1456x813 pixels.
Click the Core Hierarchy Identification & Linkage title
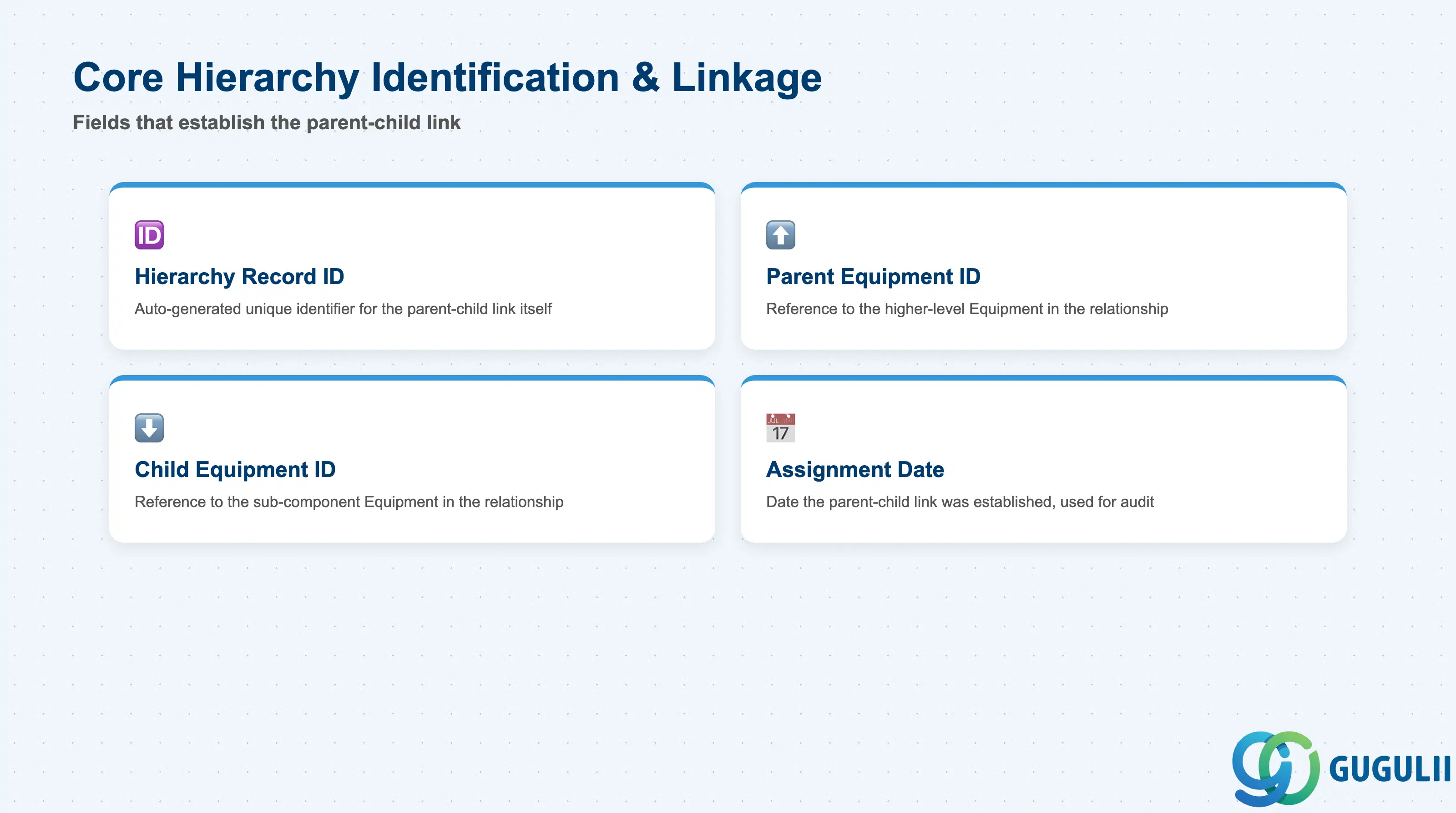(447, 77)
